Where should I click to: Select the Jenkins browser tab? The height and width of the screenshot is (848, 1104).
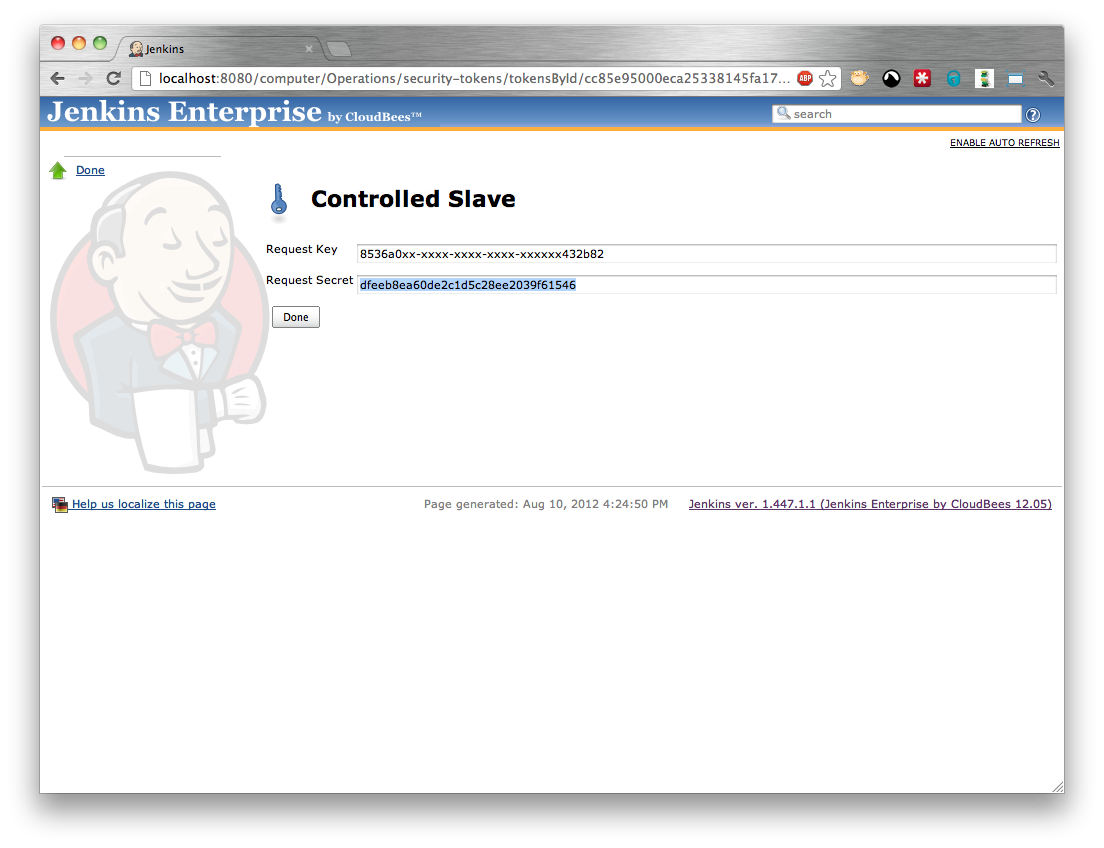(220, 49)
